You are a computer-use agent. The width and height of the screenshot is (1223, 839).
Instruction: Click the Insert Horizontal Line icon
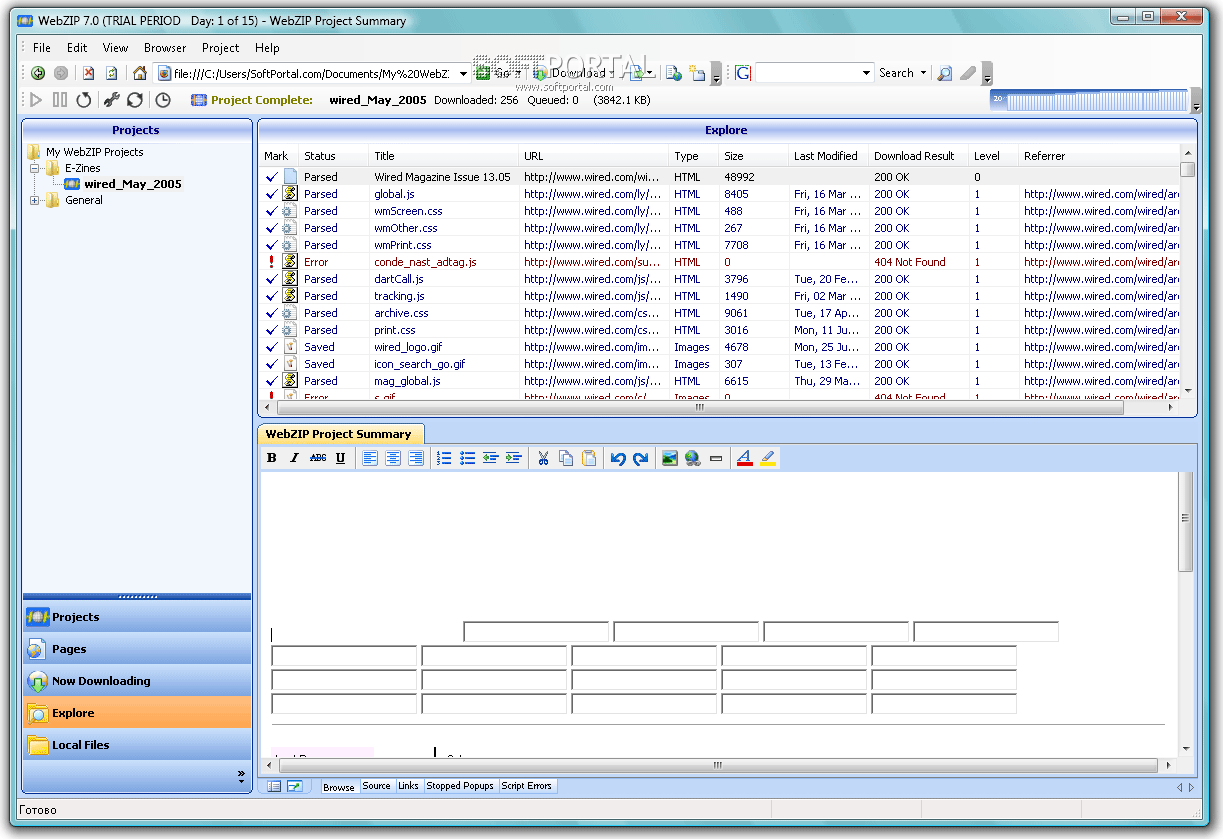(x=716, y=458)
